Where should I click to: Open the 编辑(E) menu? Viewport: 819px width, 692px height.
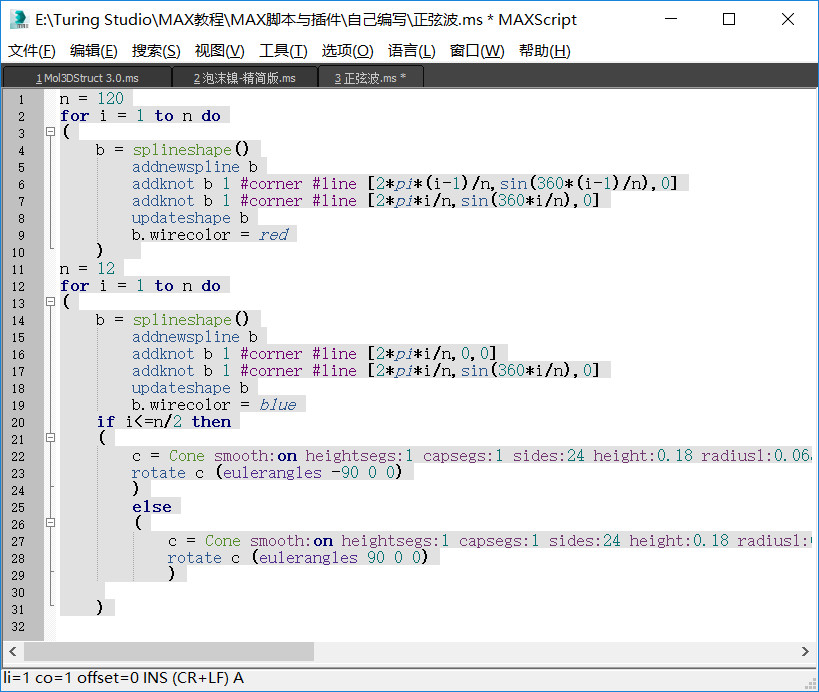pyautogui.click(x=93, y=51)
